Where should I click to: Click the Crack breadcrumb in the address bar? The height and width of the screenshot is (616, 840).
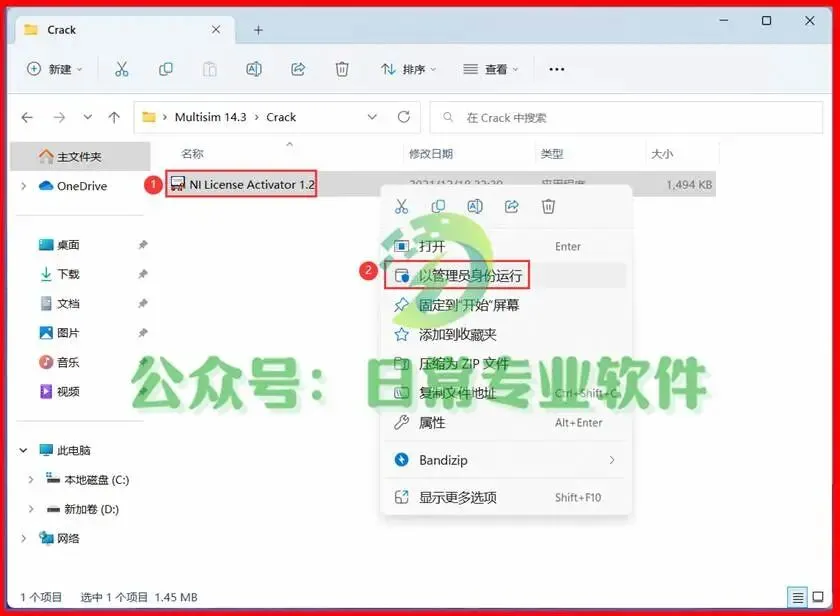[281, 117]
